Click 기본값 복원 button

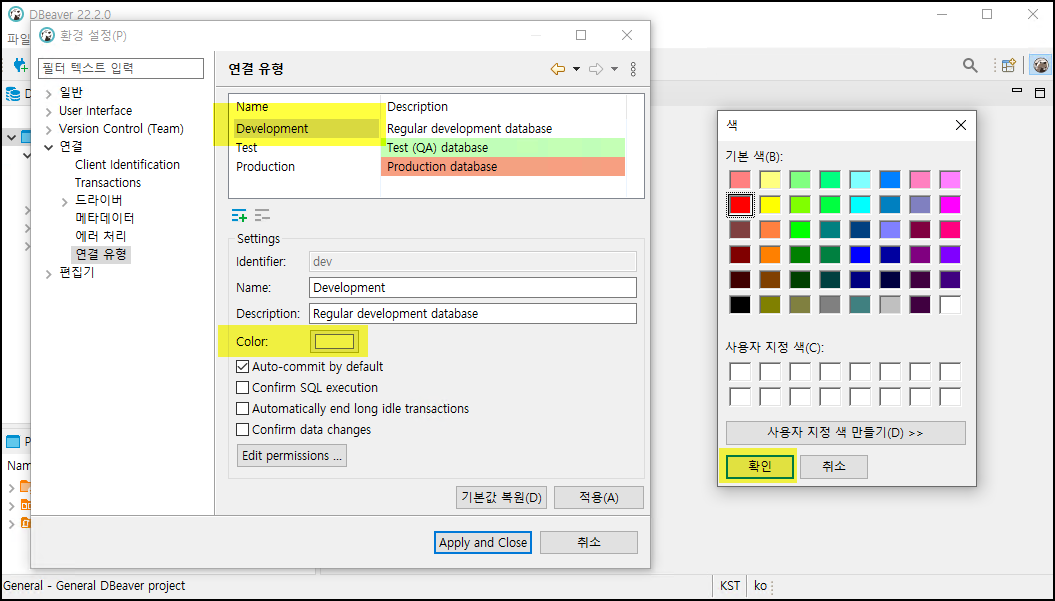501,497
